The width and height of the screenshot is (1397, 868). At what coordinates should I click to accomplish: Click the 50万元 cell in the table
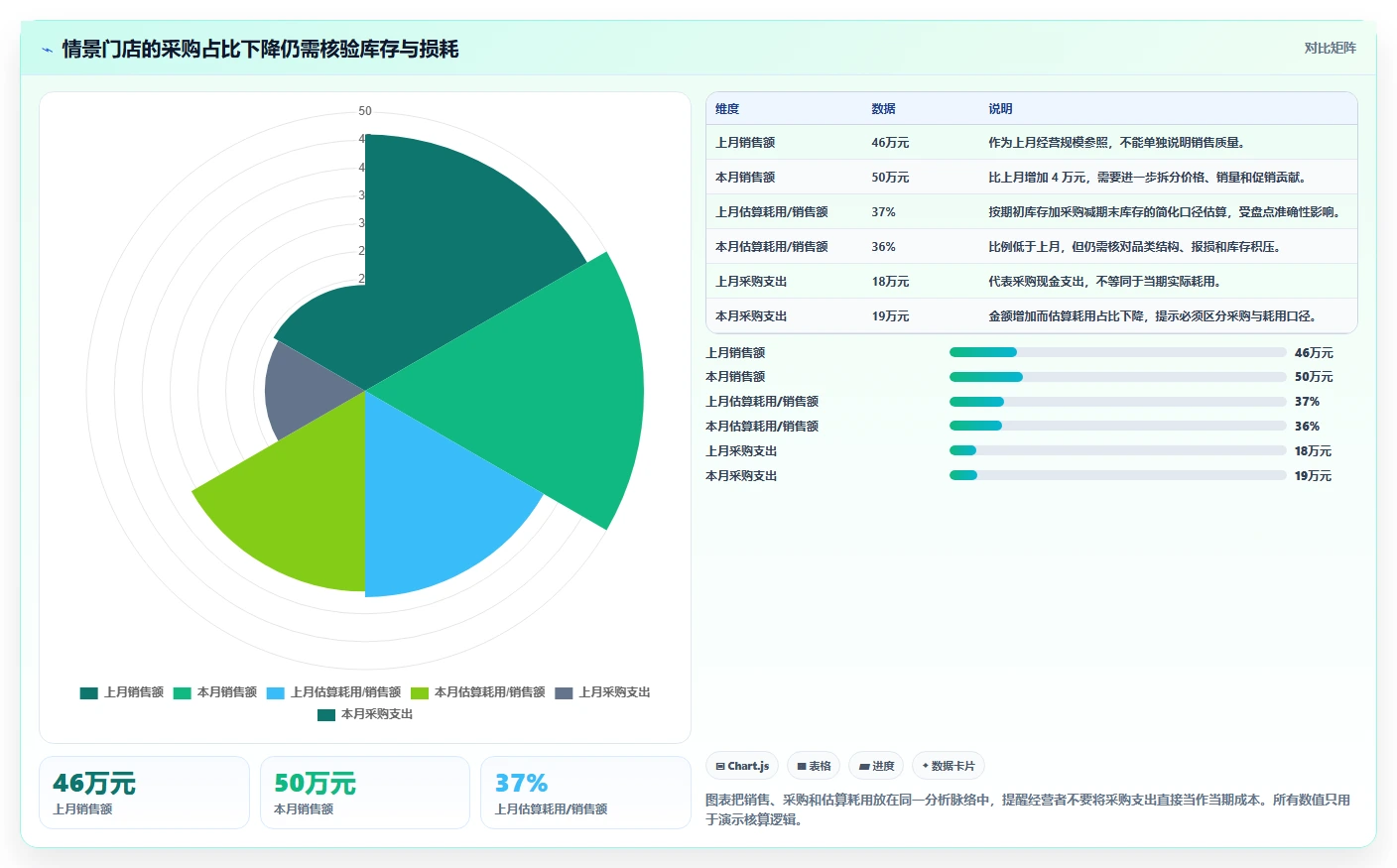click(890, 178)
